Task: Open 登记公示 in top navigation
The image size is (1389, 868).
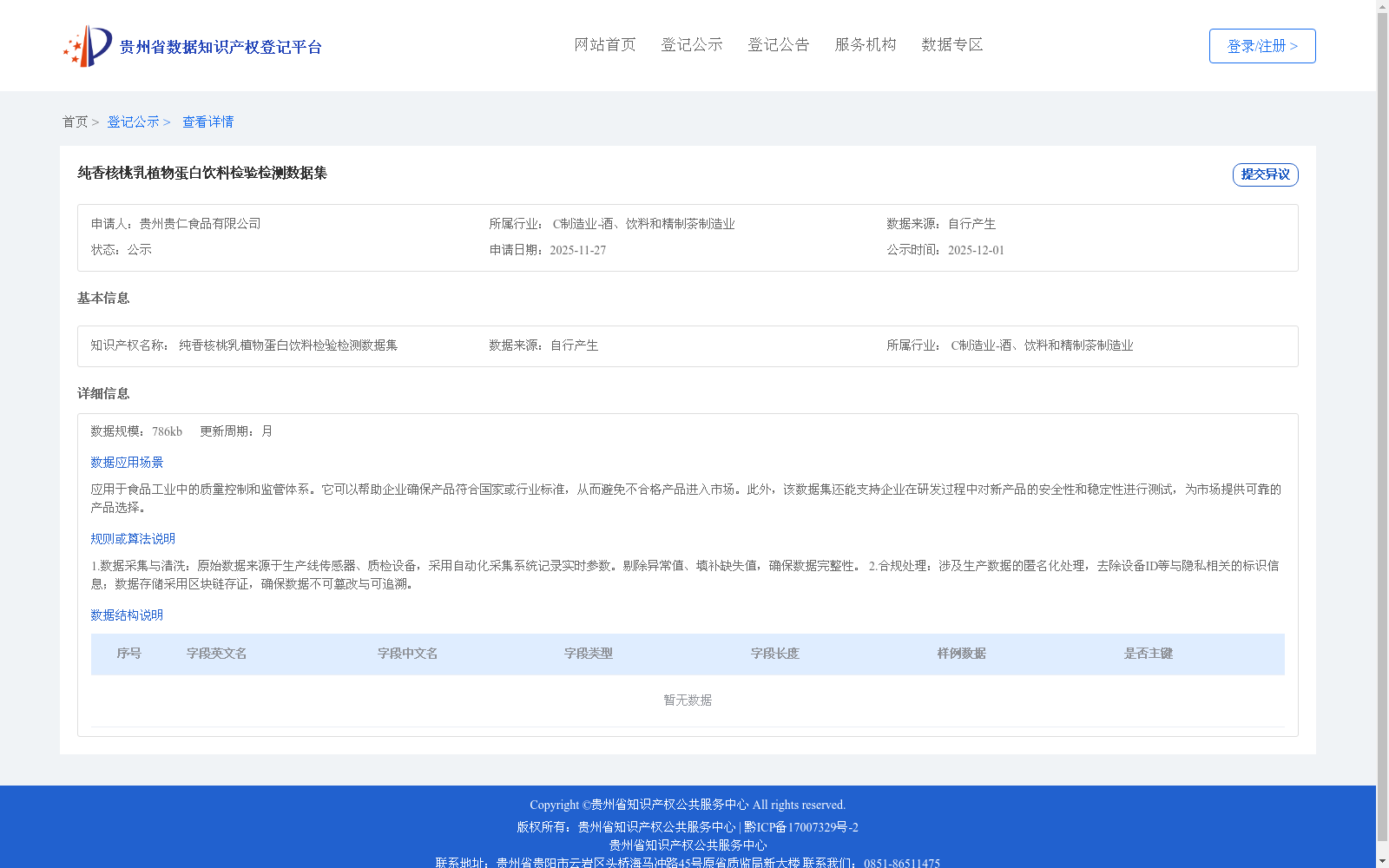Action: [x=692, y=44]
